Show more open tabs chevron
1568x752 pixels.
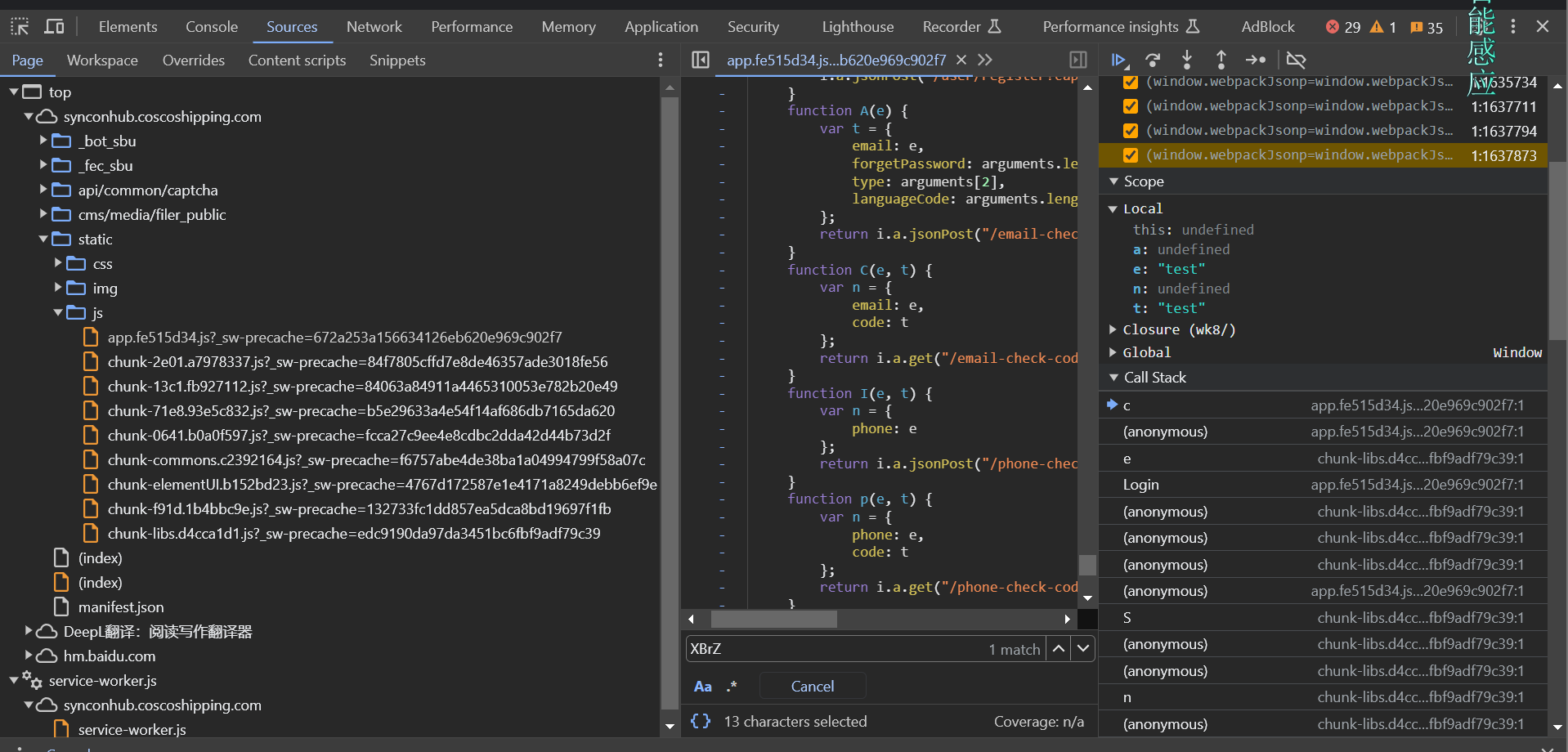click(x=985, y=60)
